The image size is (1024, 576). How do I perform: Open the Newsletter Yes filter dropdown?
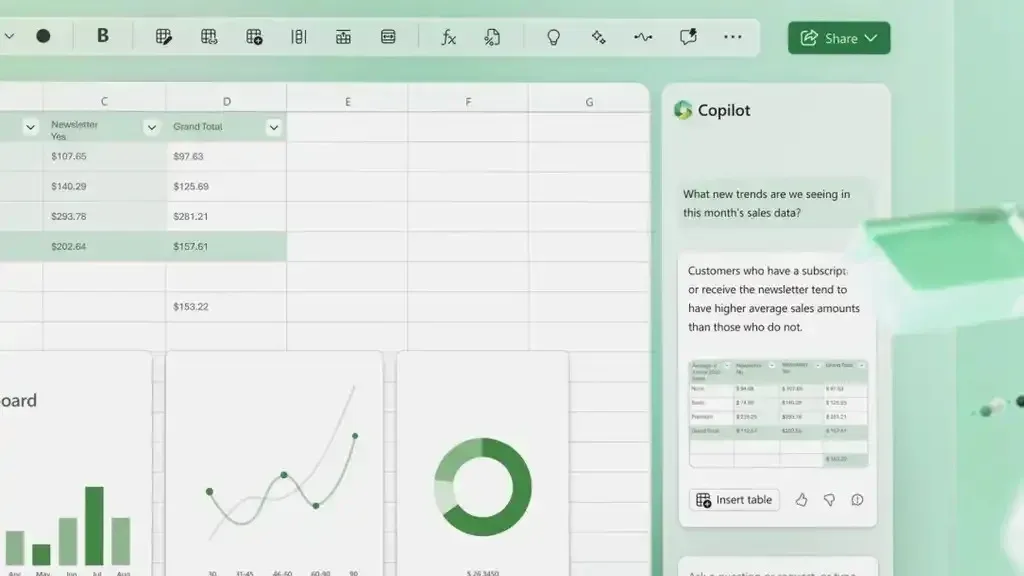[x=152, y=127]
